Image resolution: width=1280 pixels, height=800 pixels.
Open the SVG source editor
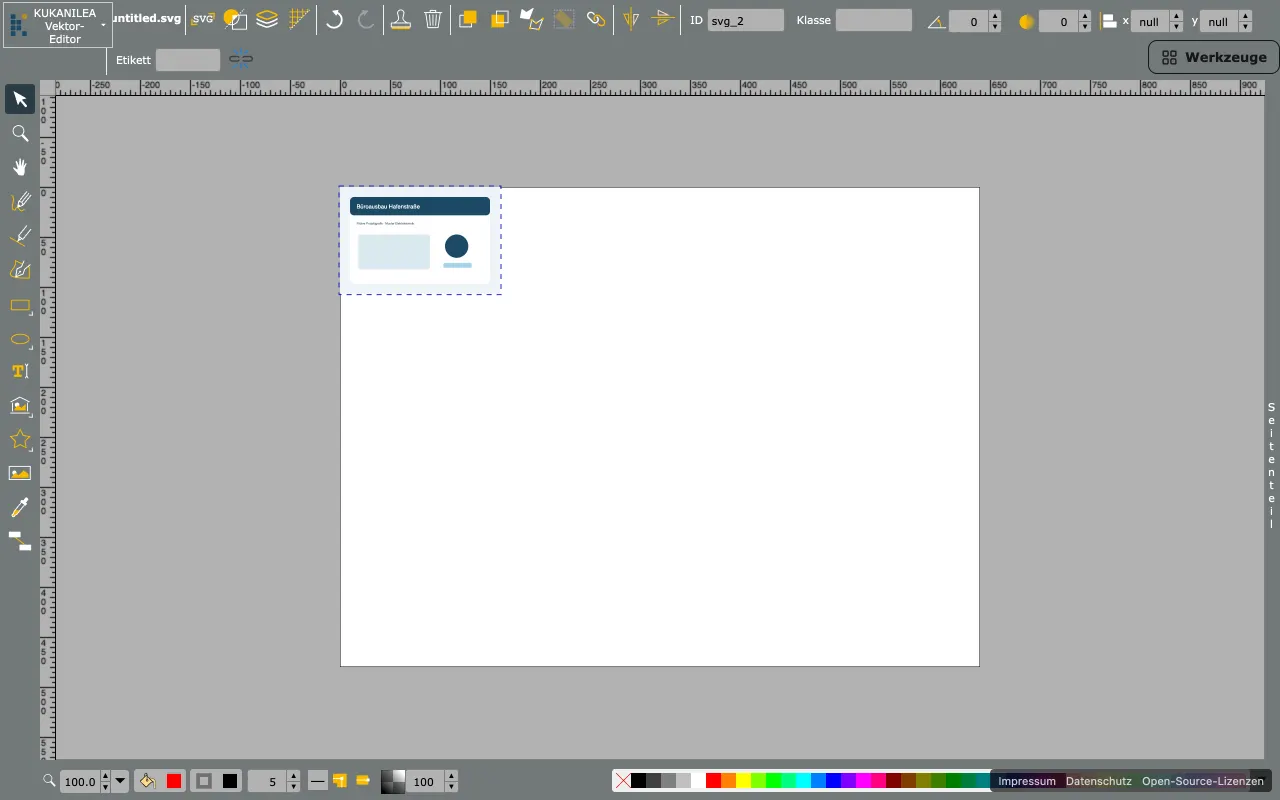point(203,18)
